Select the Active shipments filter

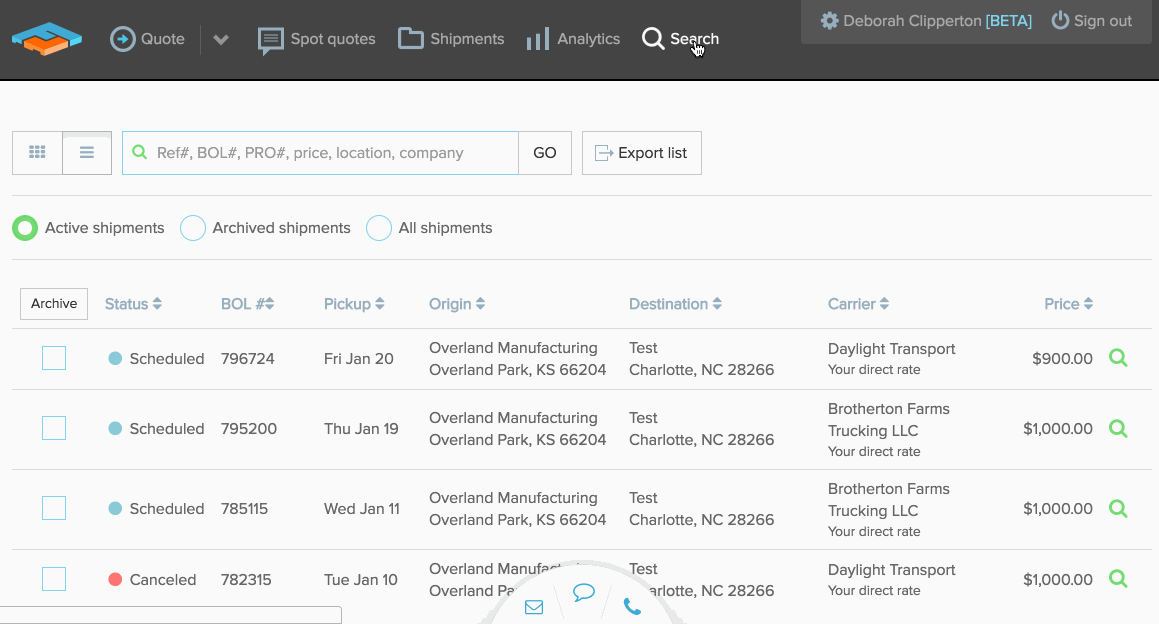coord(89,228)
